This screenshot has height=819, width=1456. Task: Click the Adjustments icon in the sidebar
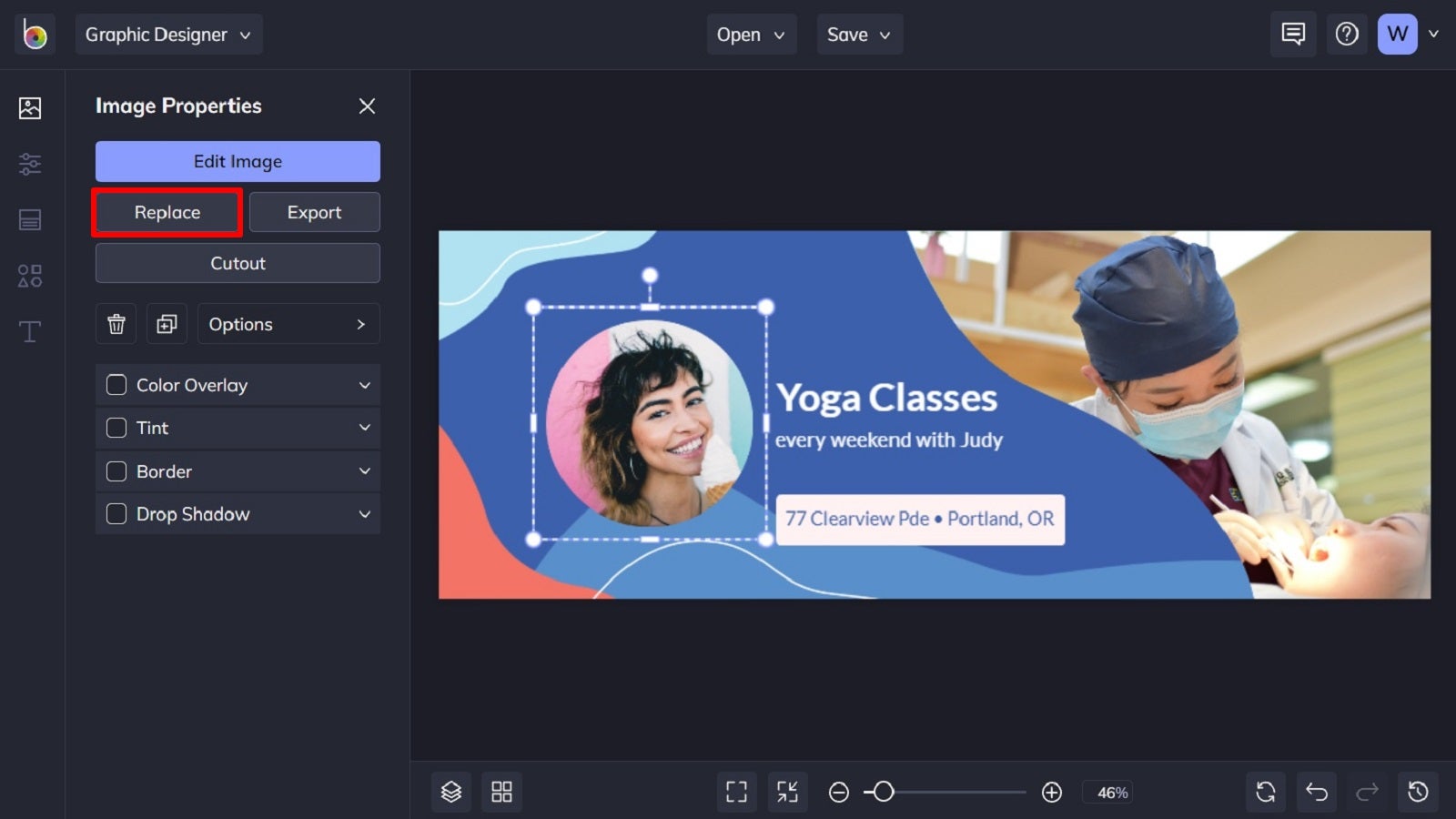coord(30,164)
